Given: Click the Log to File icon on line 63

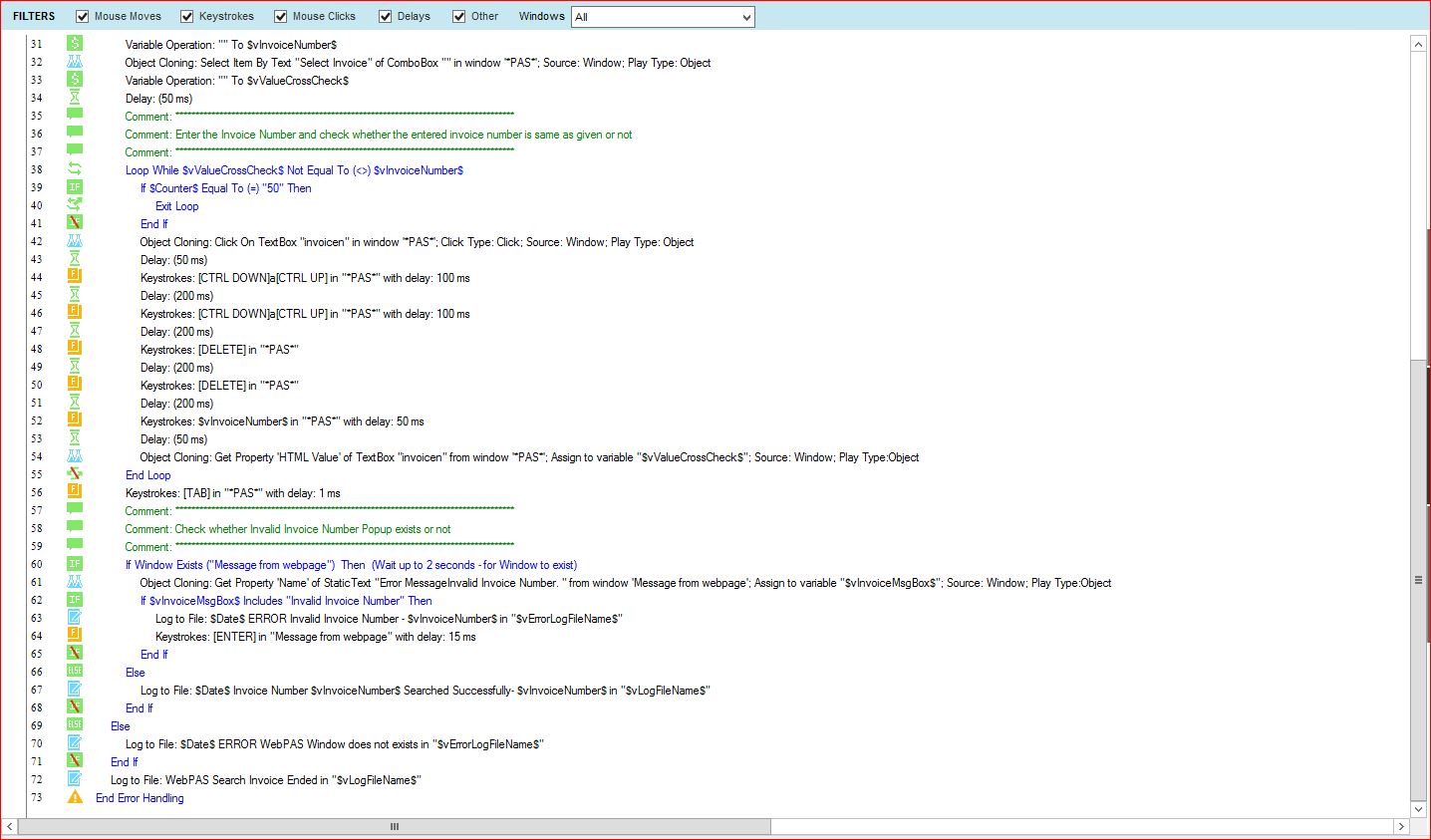Looking at the screenshot, I should click(x=75, y=618).
